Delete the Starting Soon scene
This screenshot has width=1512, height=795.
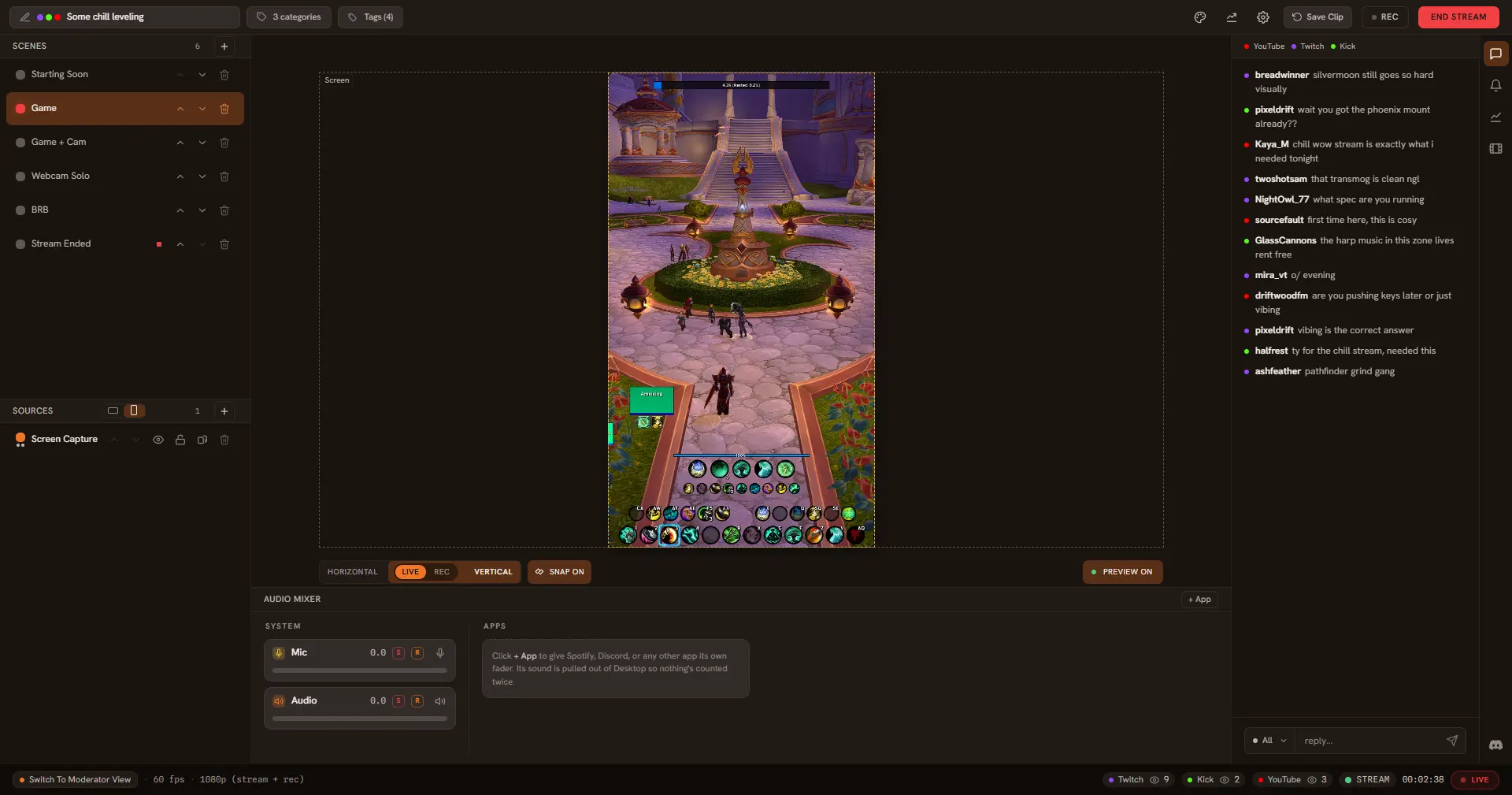224,75
